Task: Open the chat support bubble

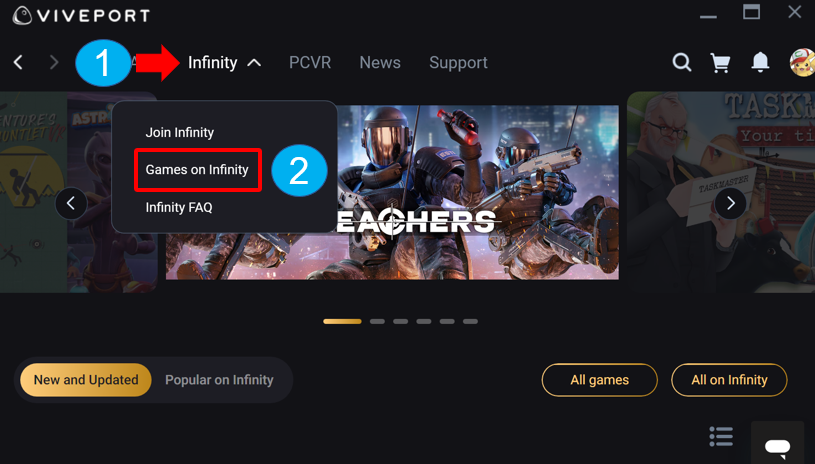Action: (778, 445)
